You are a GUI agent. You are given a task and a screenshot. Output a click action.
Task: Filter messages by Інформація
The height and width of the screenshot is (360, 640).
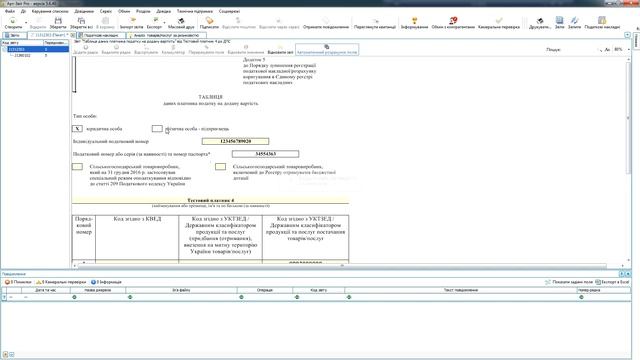[106, 282]
